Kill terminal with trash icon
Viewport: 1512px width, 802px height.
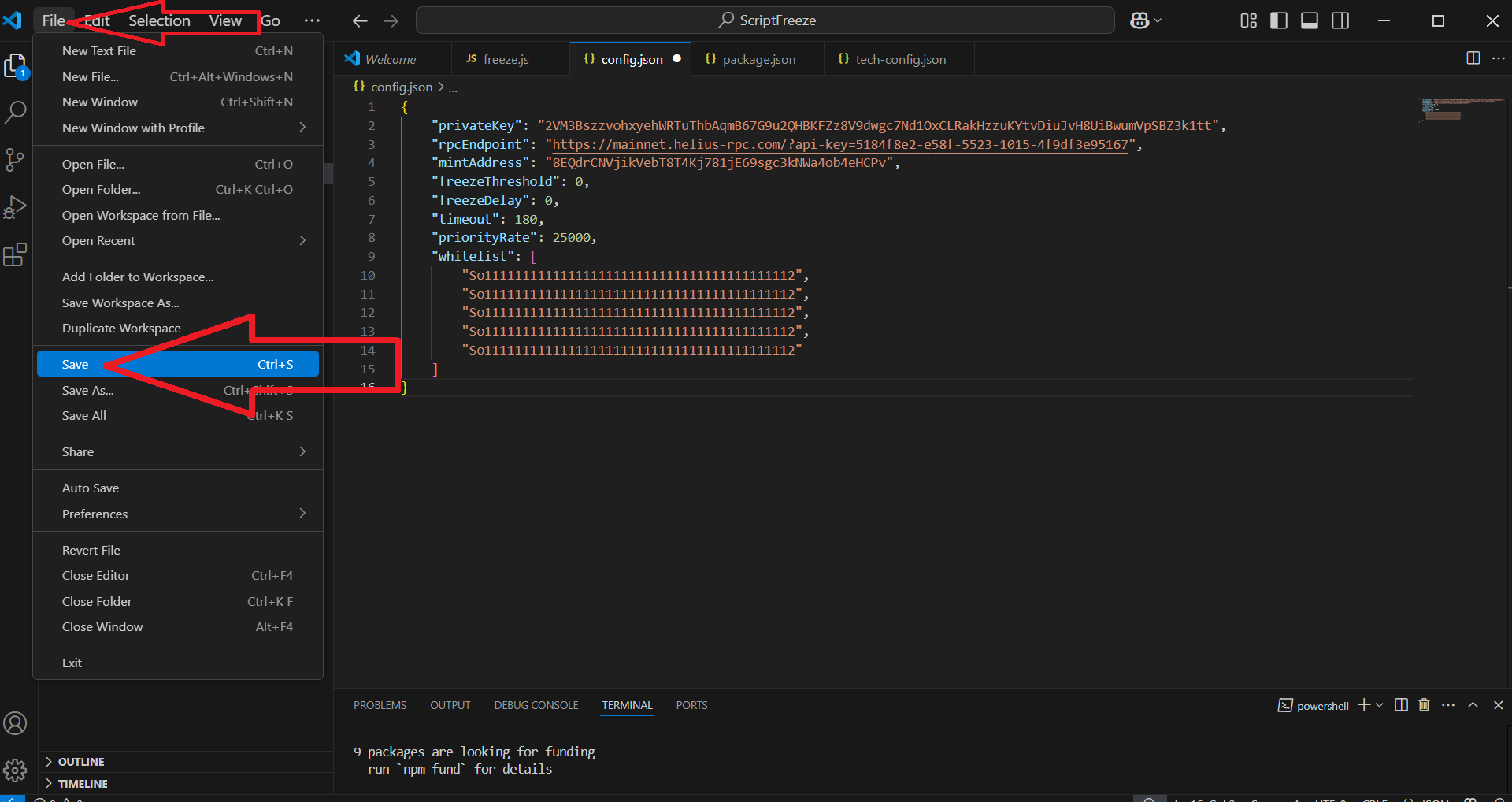(x=1424, y=705)
